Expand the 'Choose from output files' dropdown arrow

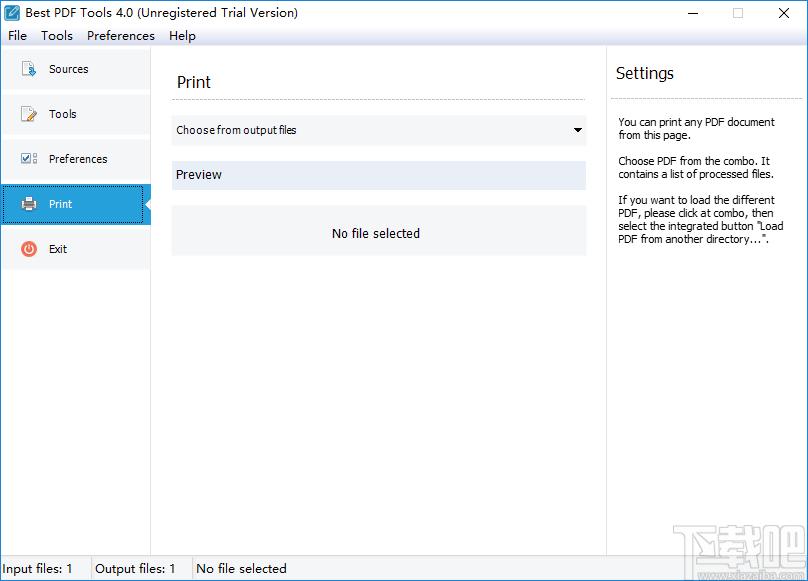tap(578, 130)
